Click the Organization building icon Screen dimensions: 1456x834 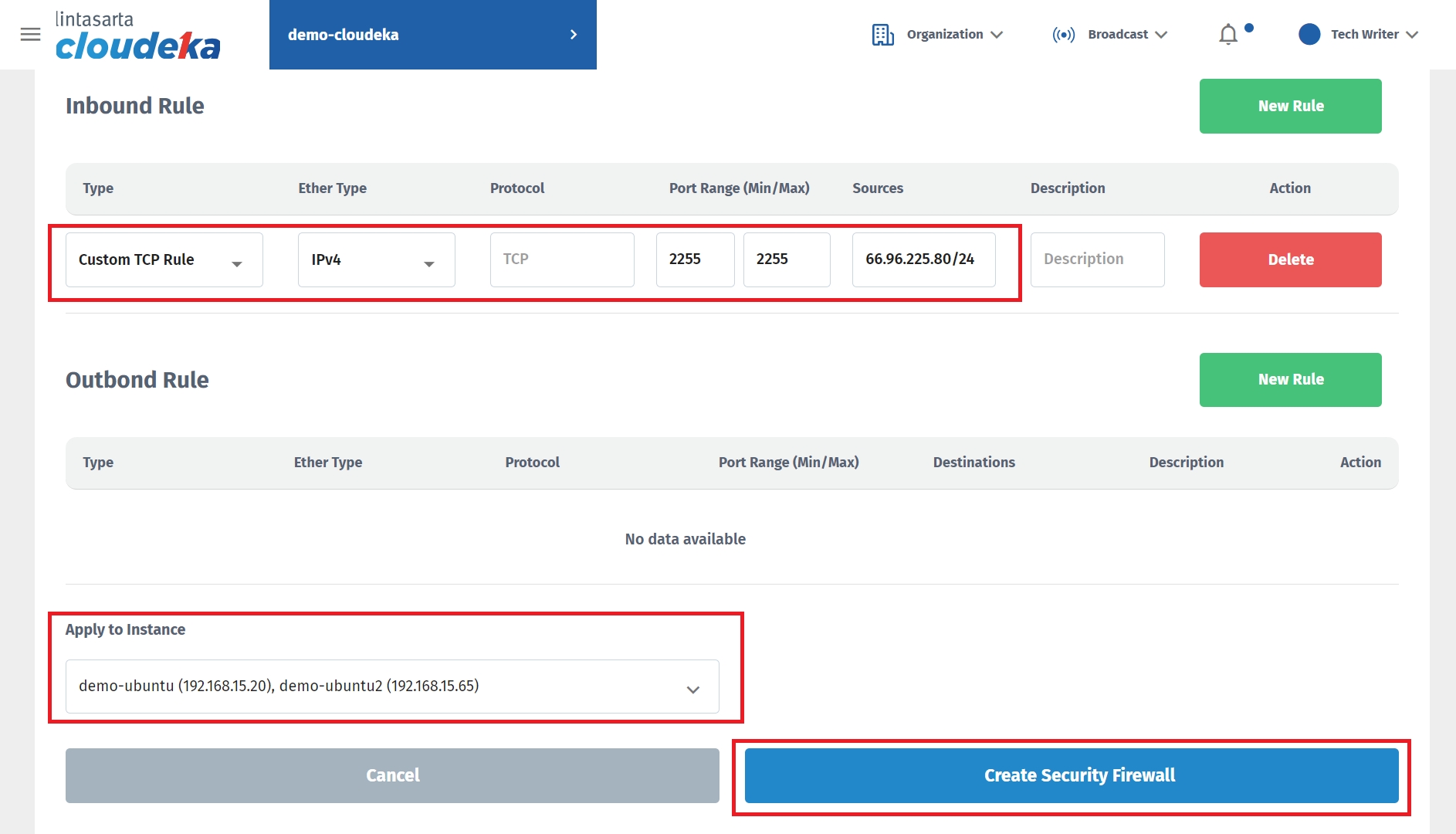point(882,35)
